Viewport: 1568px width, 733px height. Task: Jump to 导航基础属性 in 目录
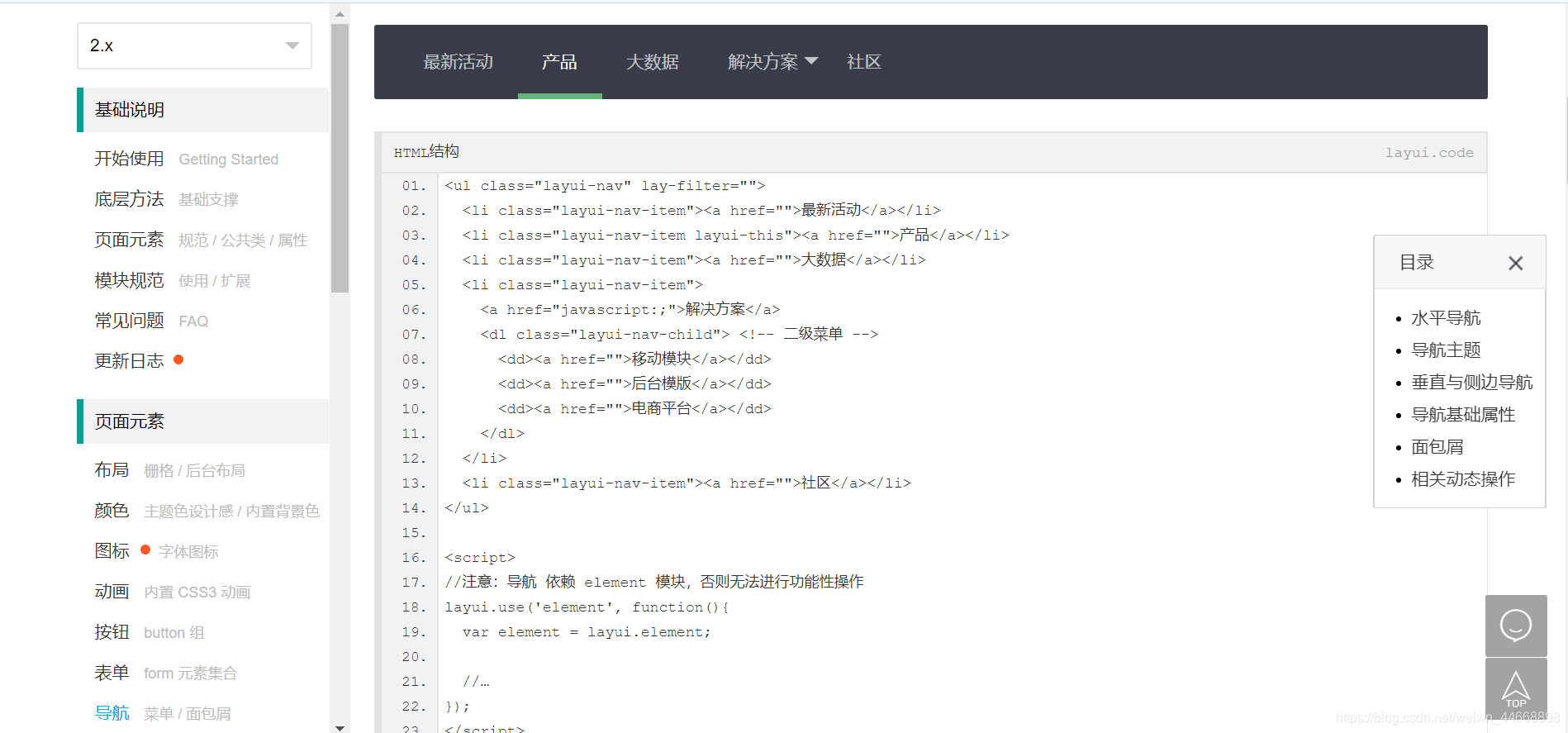1463,415
